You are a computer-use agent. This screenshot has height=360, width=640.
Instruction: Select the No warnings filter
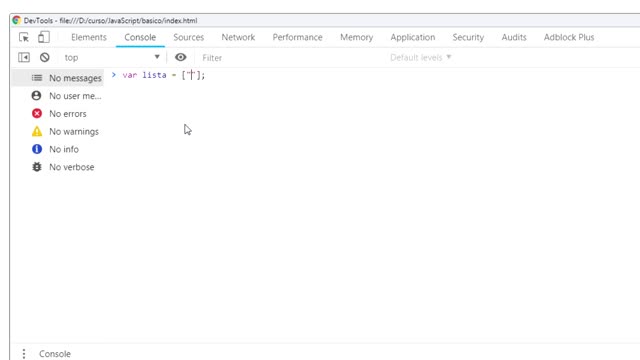coord(58,131)
